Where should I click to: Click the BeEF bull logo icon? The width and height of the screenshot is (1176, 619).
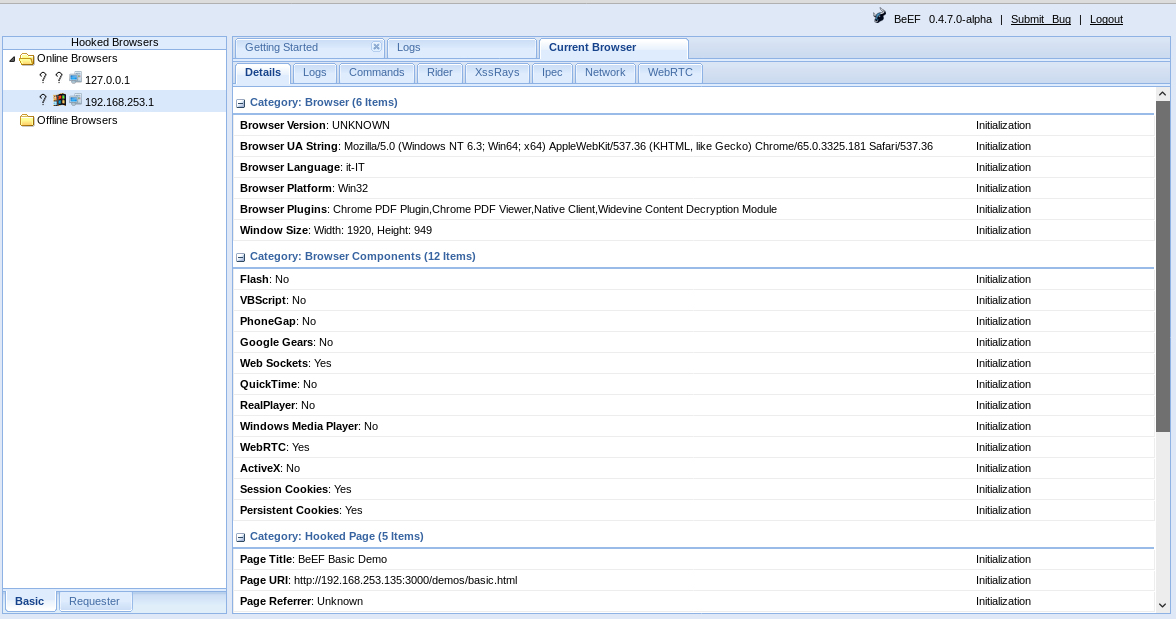point(879,16)
